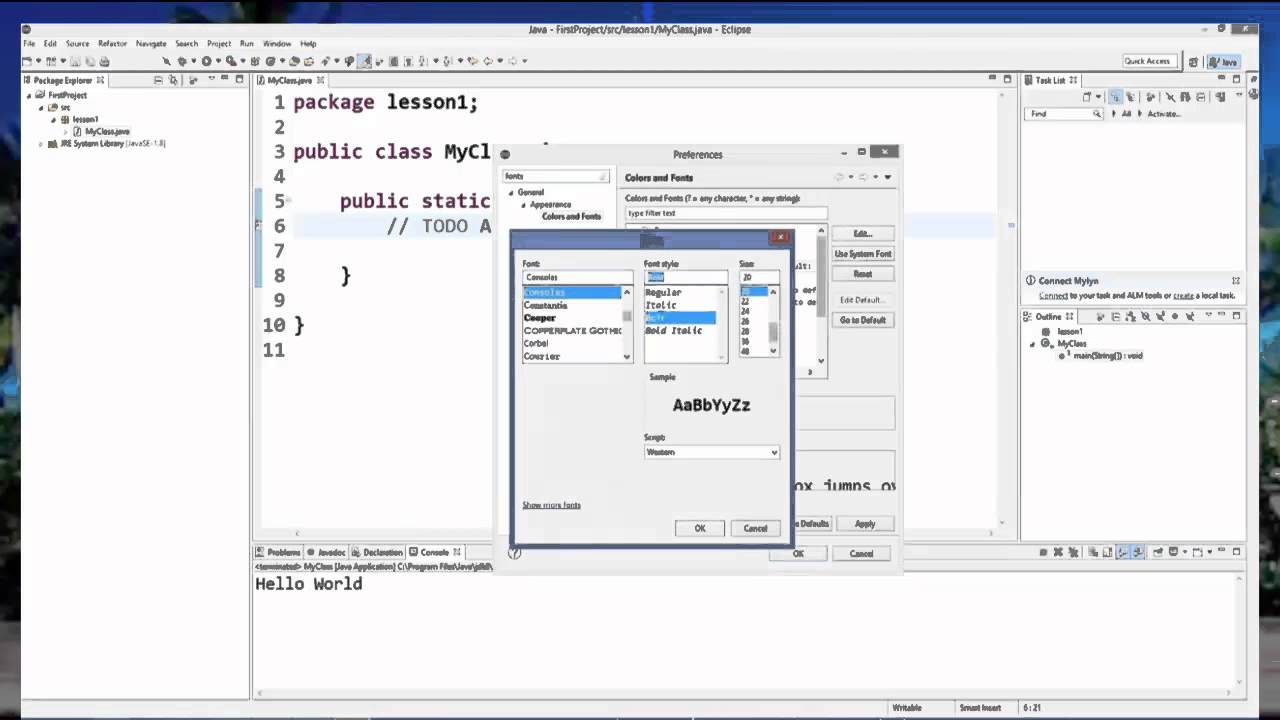Expand the JRE System Library node
This screenshot has width=1280, height=720.
[x=41, y=144]
